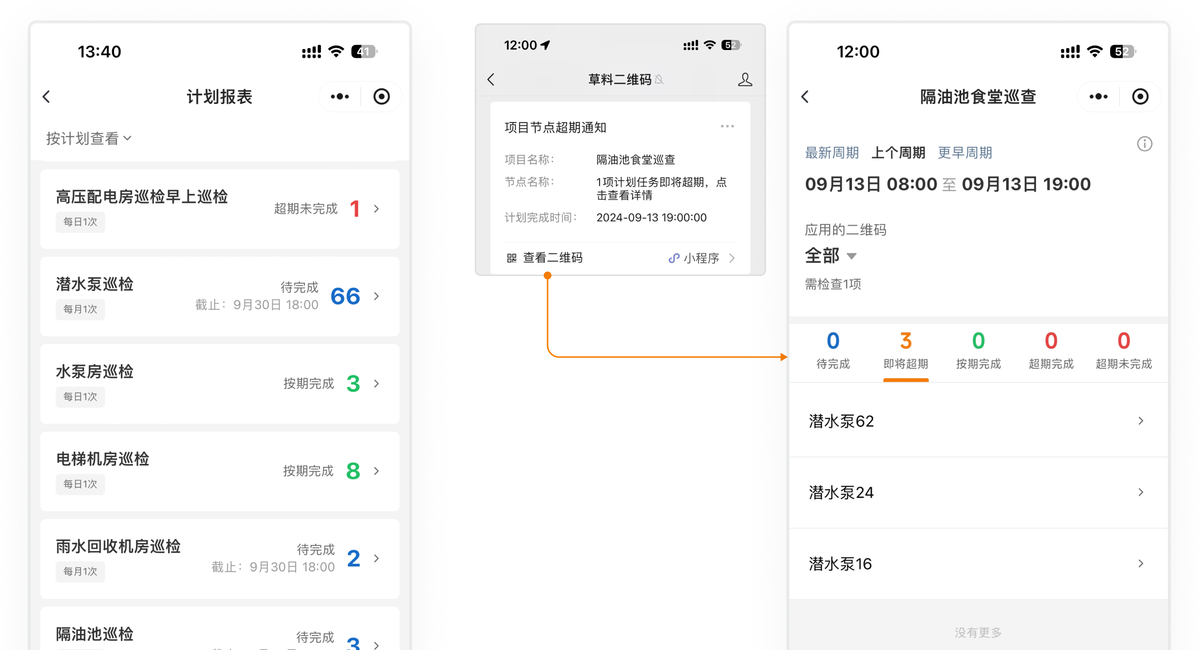Screen dimensions: 1200x650
Task: Open the three-dots menu on 计划报表 header
Action: 340,97
